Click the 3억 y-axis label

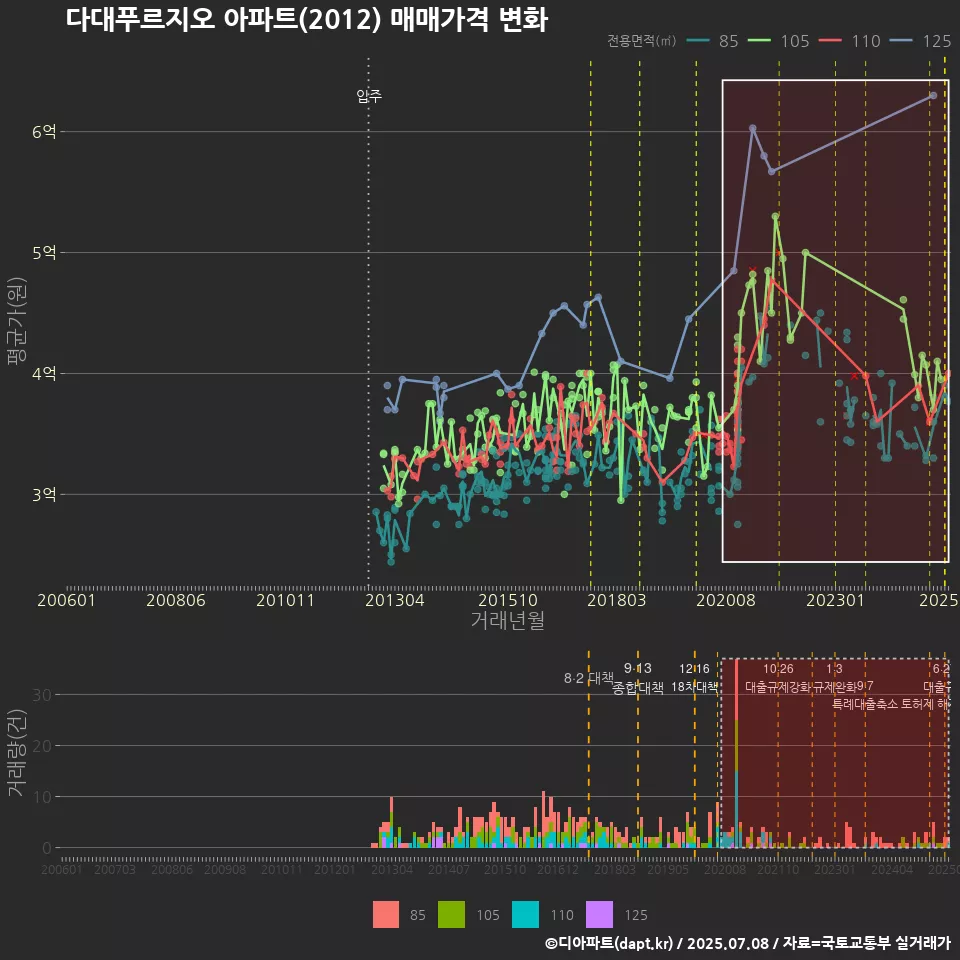[44, 494]
